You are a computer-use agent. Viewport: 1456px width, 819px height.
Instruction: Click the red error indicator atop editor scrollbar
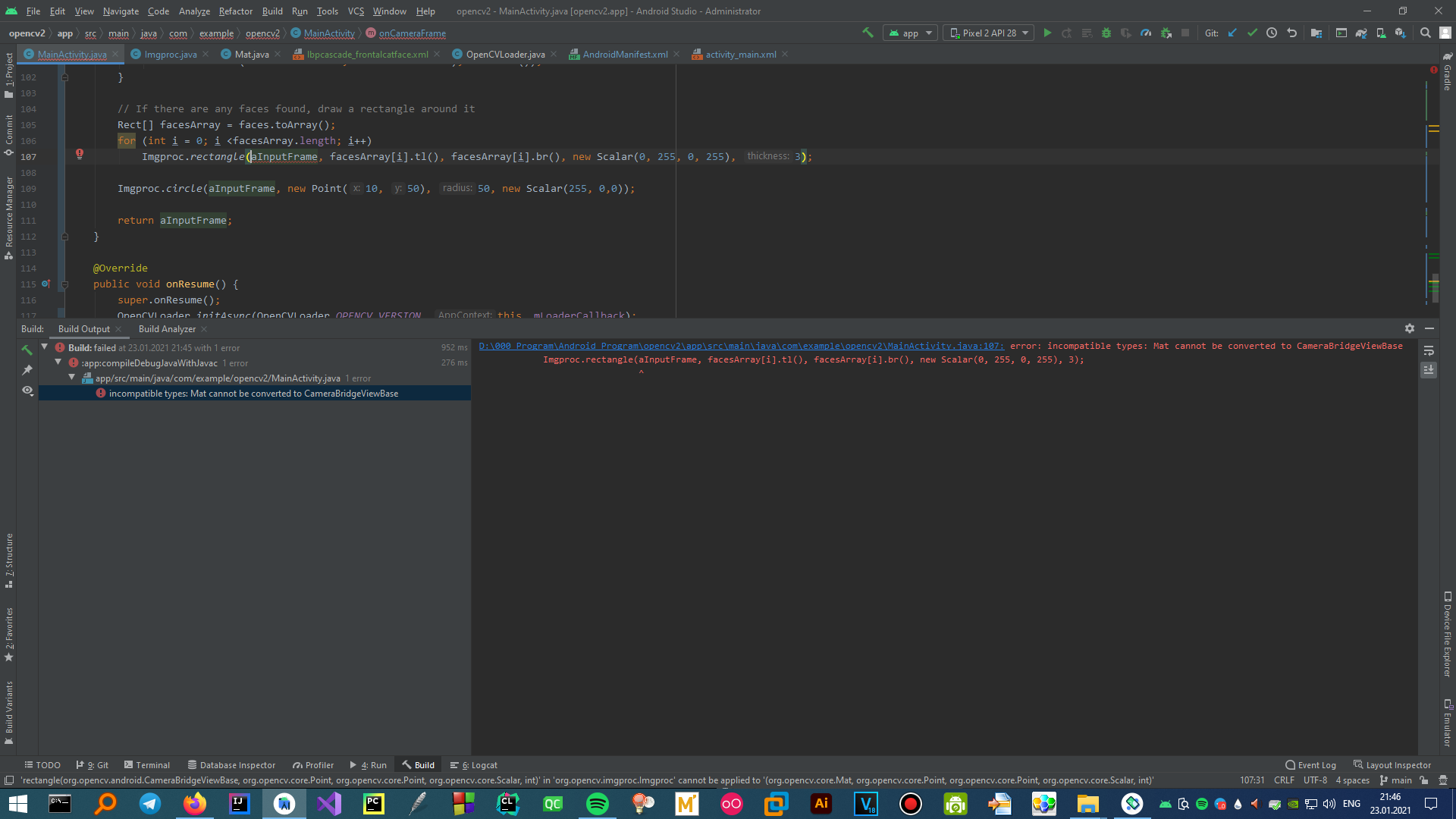1433,70
